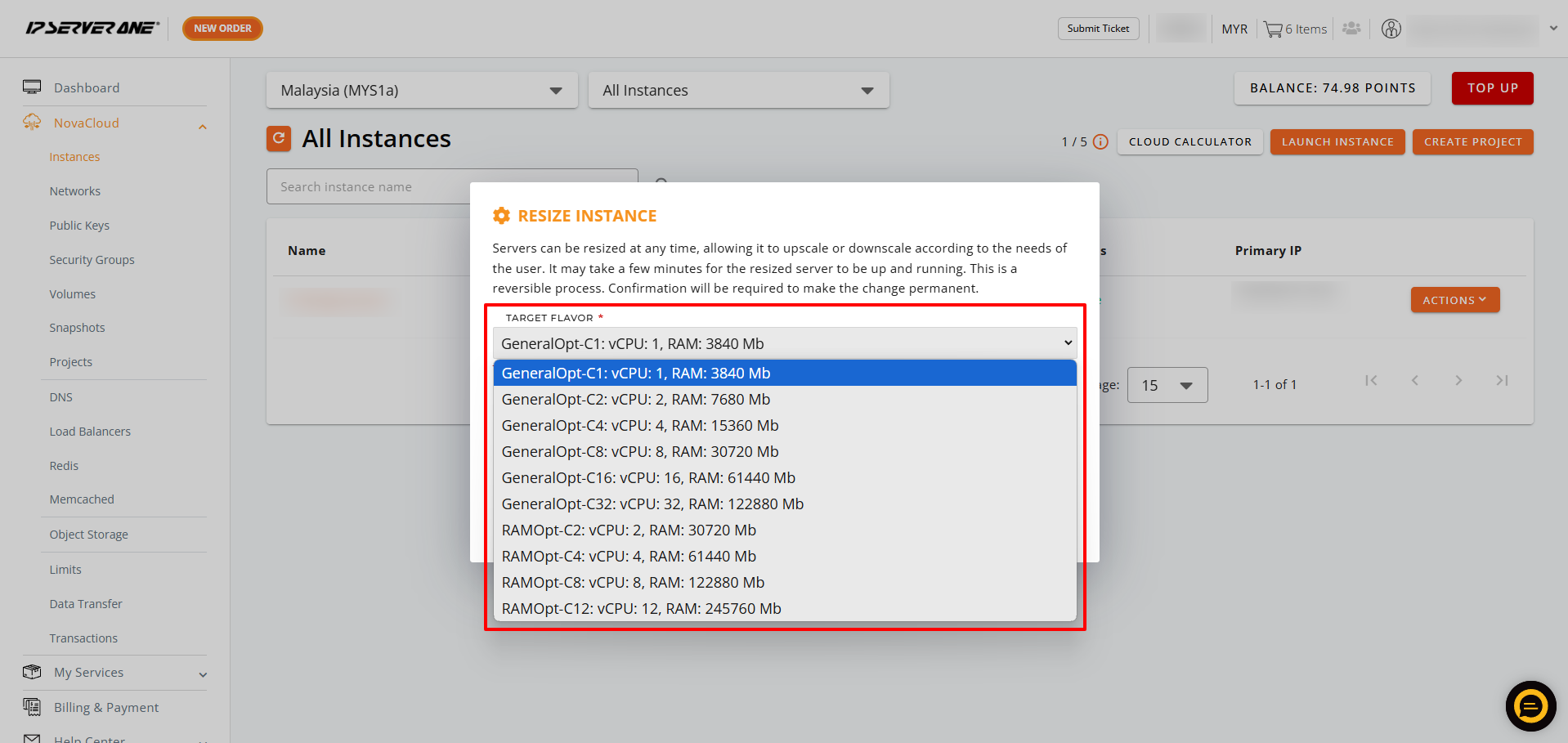The height and width of the screenshot is (743, 1568).
Task: Click the Dashboard monitor icon
Action: click(32, 87)
